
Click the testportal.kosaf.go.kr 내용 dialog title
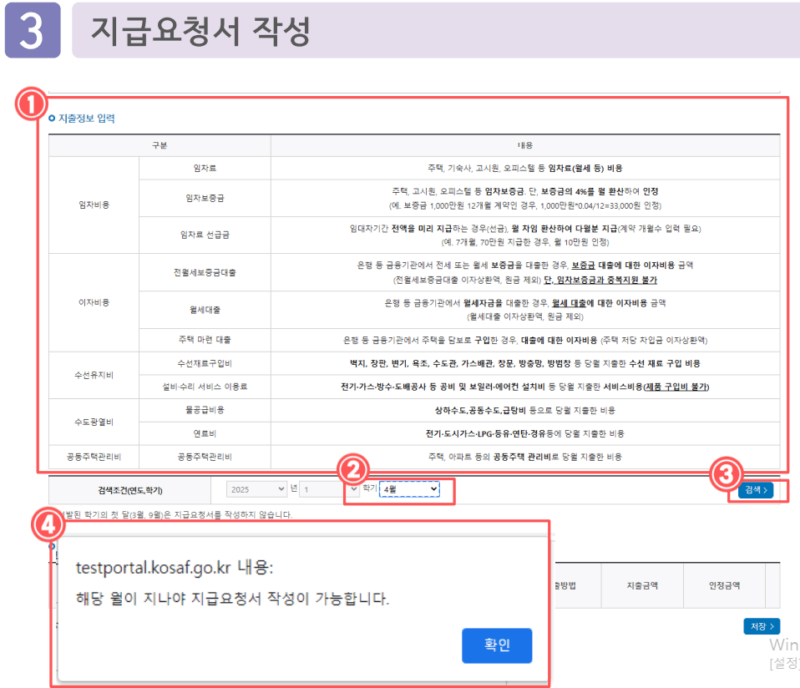tap(174, 568)
